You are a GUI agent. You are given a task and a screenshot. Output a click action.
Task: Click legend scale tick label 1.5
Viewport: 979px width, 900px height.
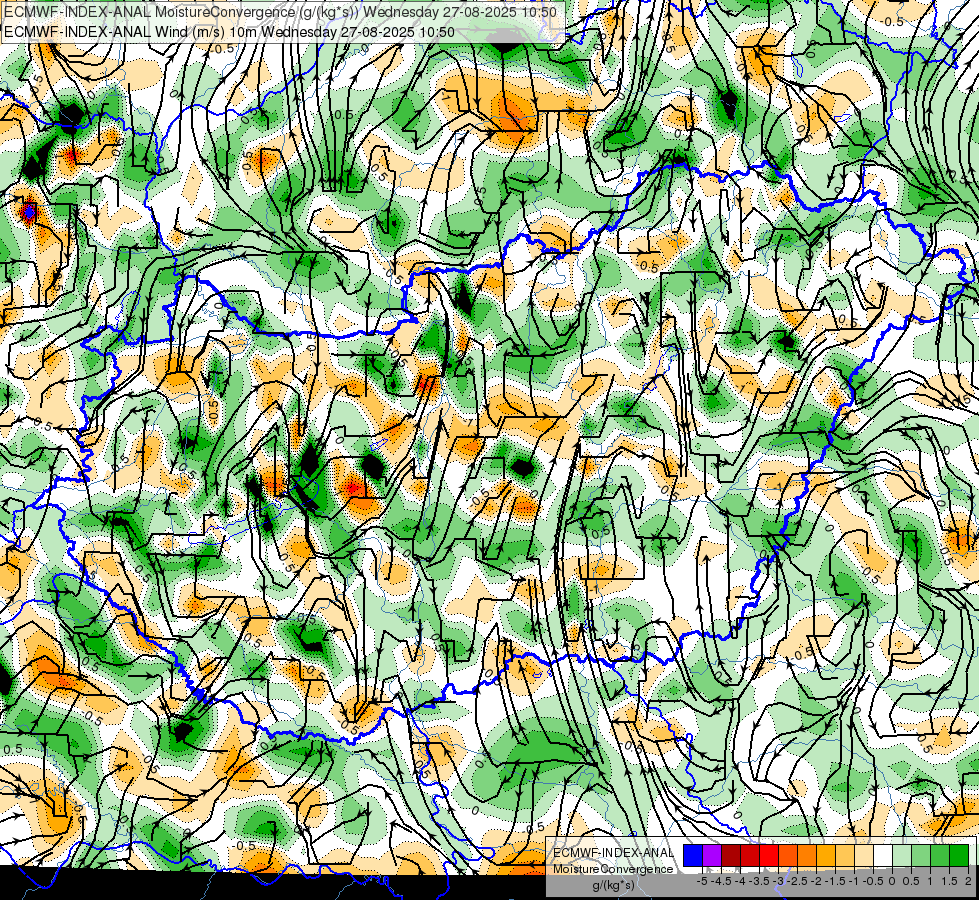click(949, 881)
